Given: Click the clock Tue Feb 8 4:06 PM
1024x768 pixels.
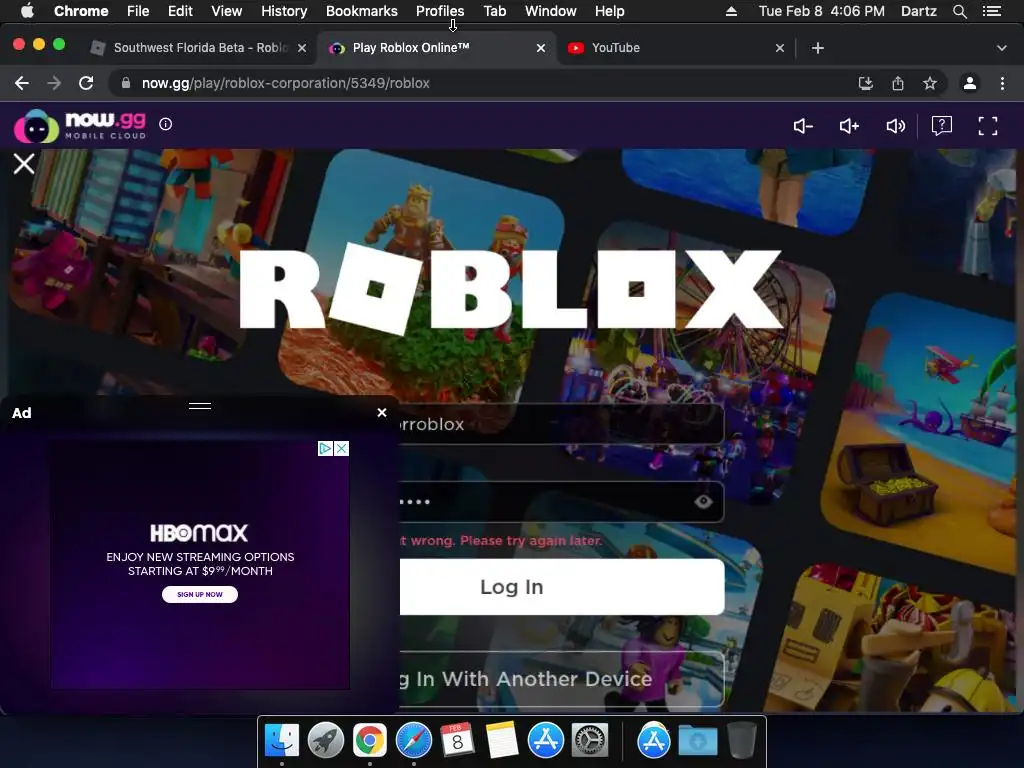Looking at the screenshot, I should (822, 11).
